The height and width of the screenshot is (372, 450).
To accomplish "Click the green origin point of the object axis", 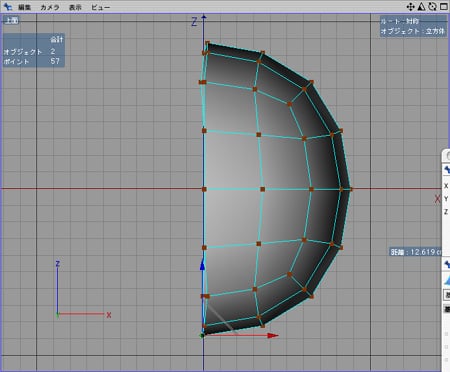I will pyautogui.click(x=202, y=335).
